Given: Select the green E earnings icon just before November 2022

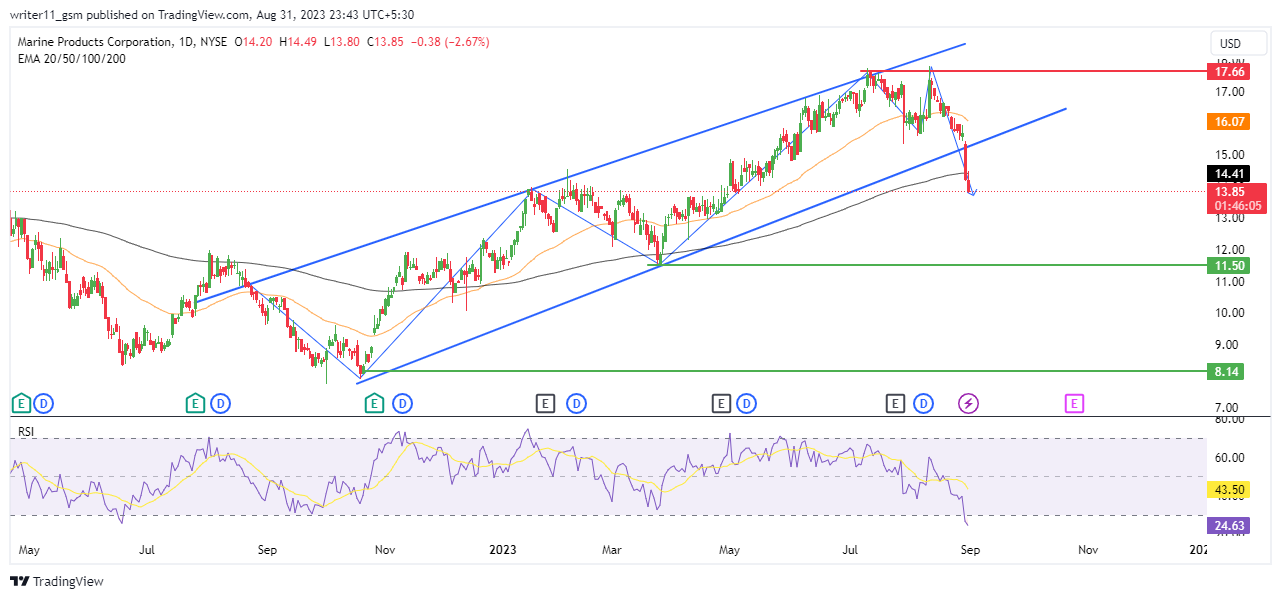Looking at the screenshot, I should [374, 404].
